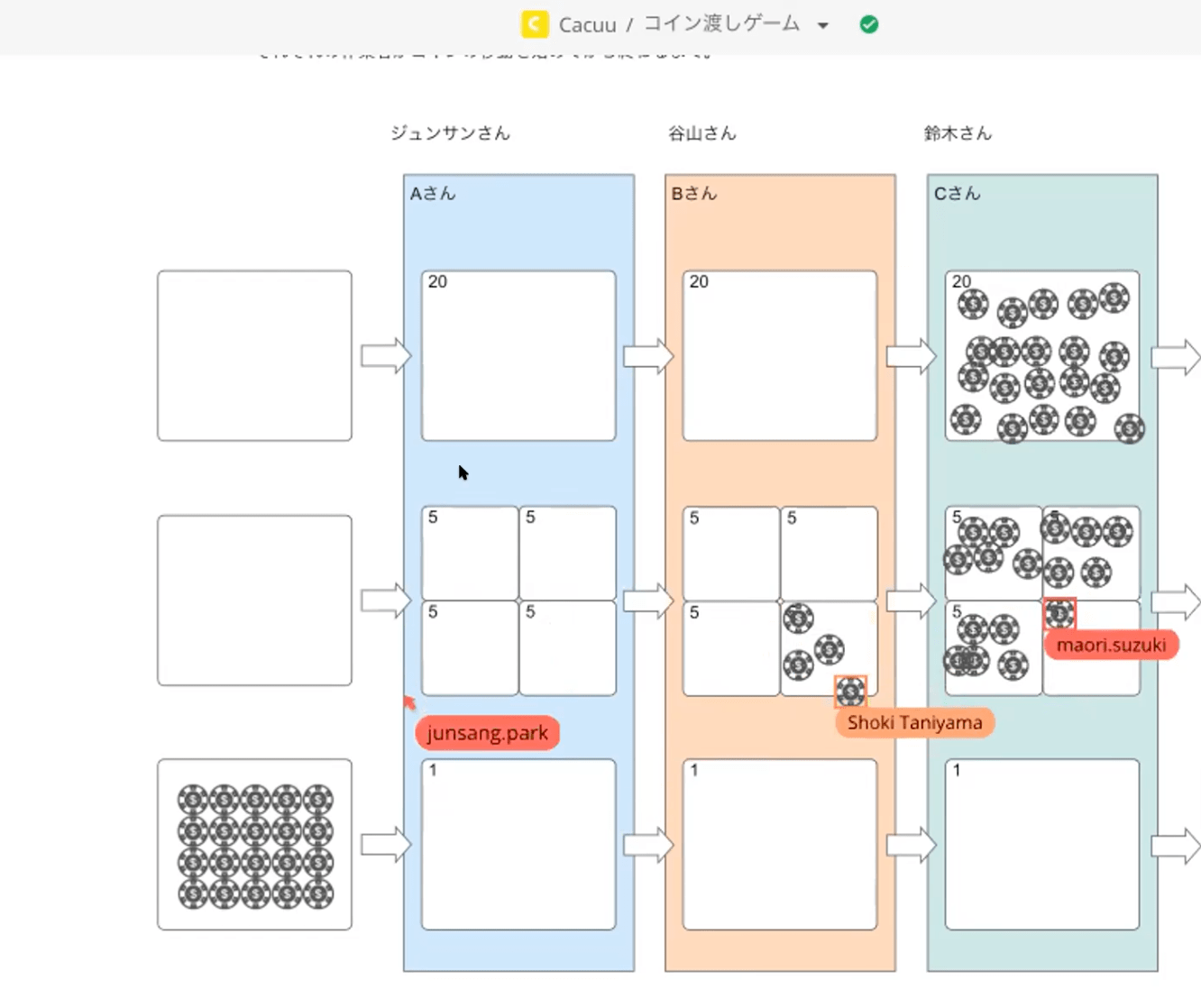This screenshot has width=1201, height=1008.
Task: Select the arrow between Aさん's 20 and Bさん's 20 boxes
Action: pos(647,356)
